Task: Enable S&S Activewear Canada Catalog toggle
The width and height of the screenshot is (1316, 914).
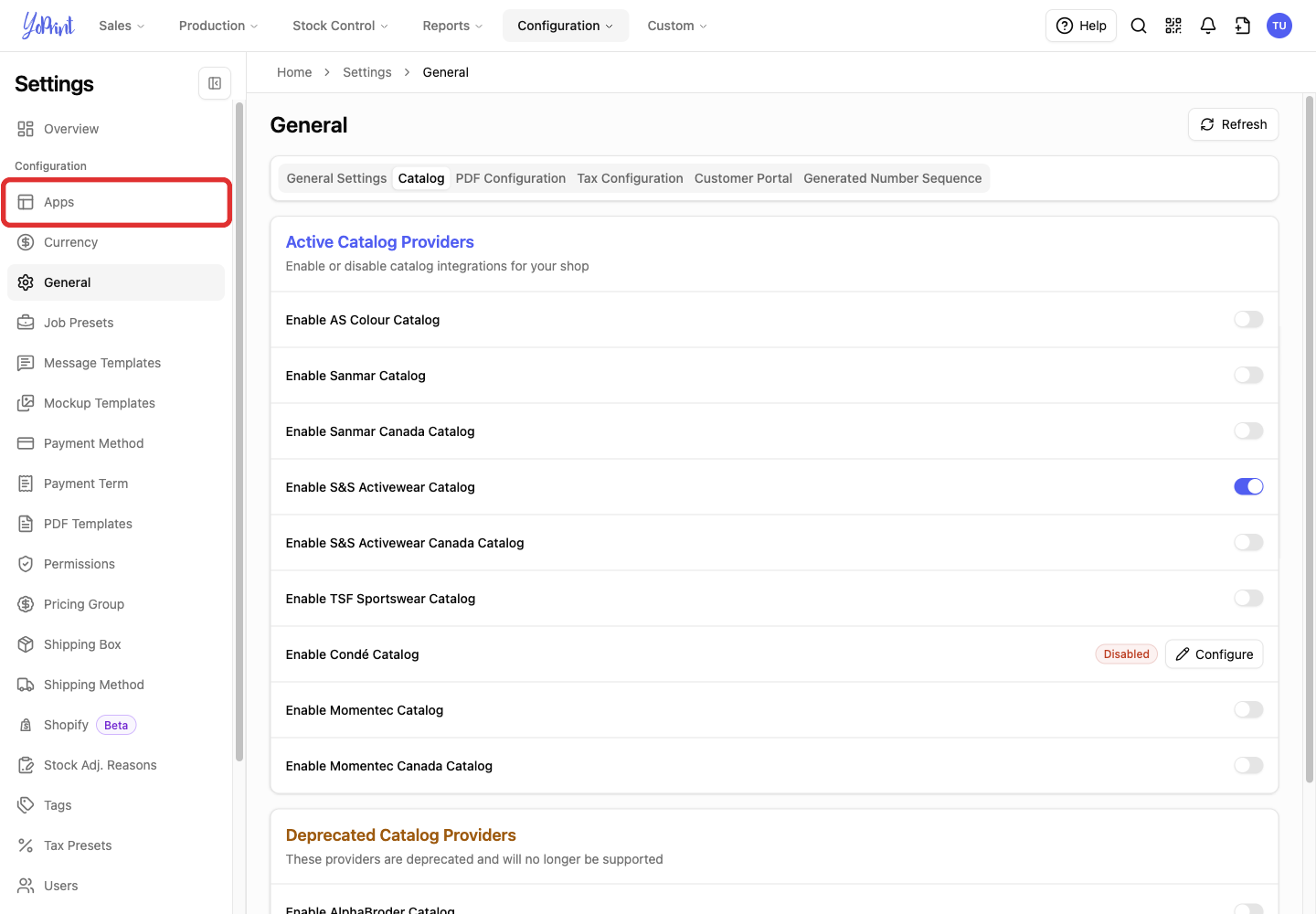Action: (1248, 542)
